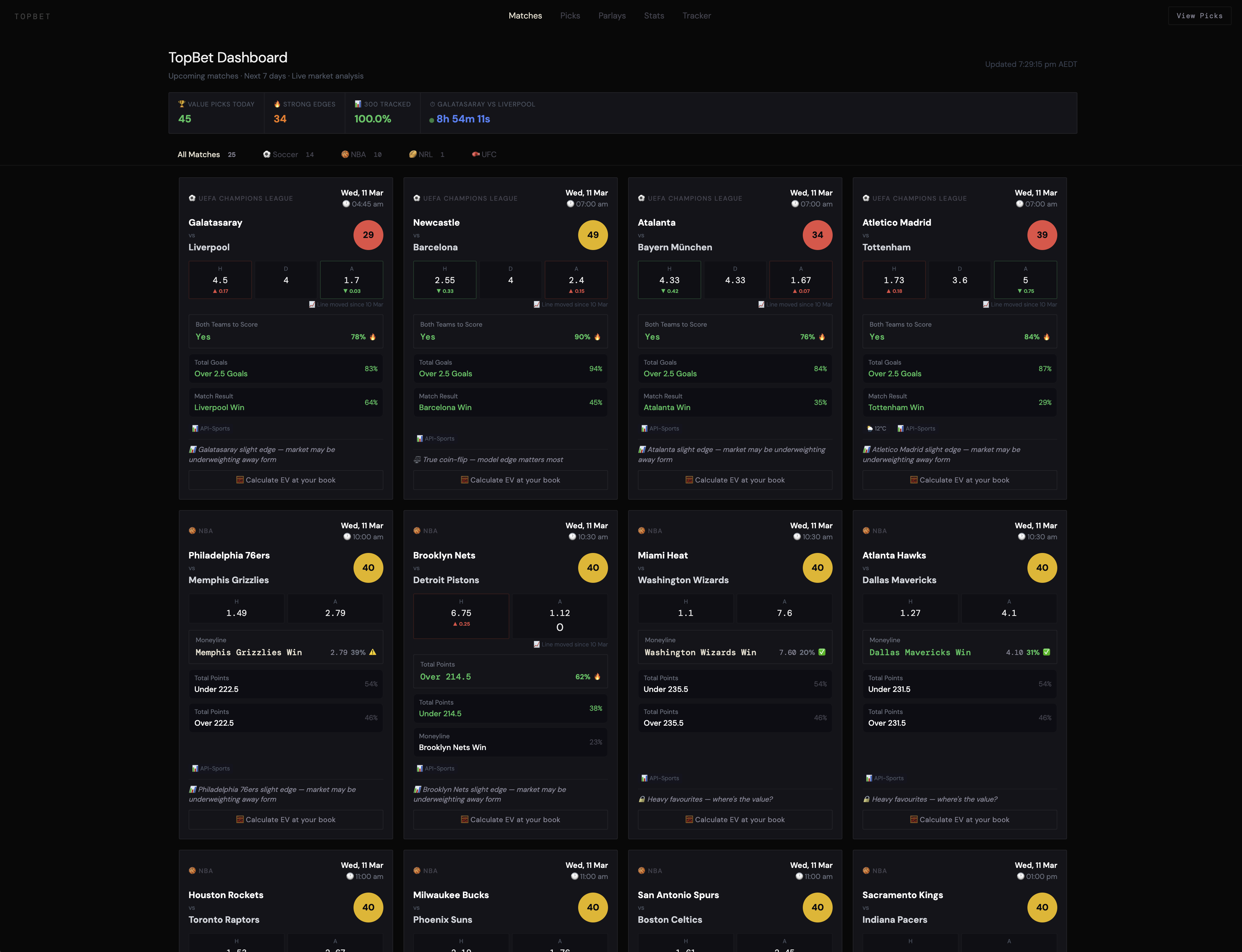
Task: Click the padlock icon on Miami Heat insight
Action: pyautogui.click(x=641, y=799)
